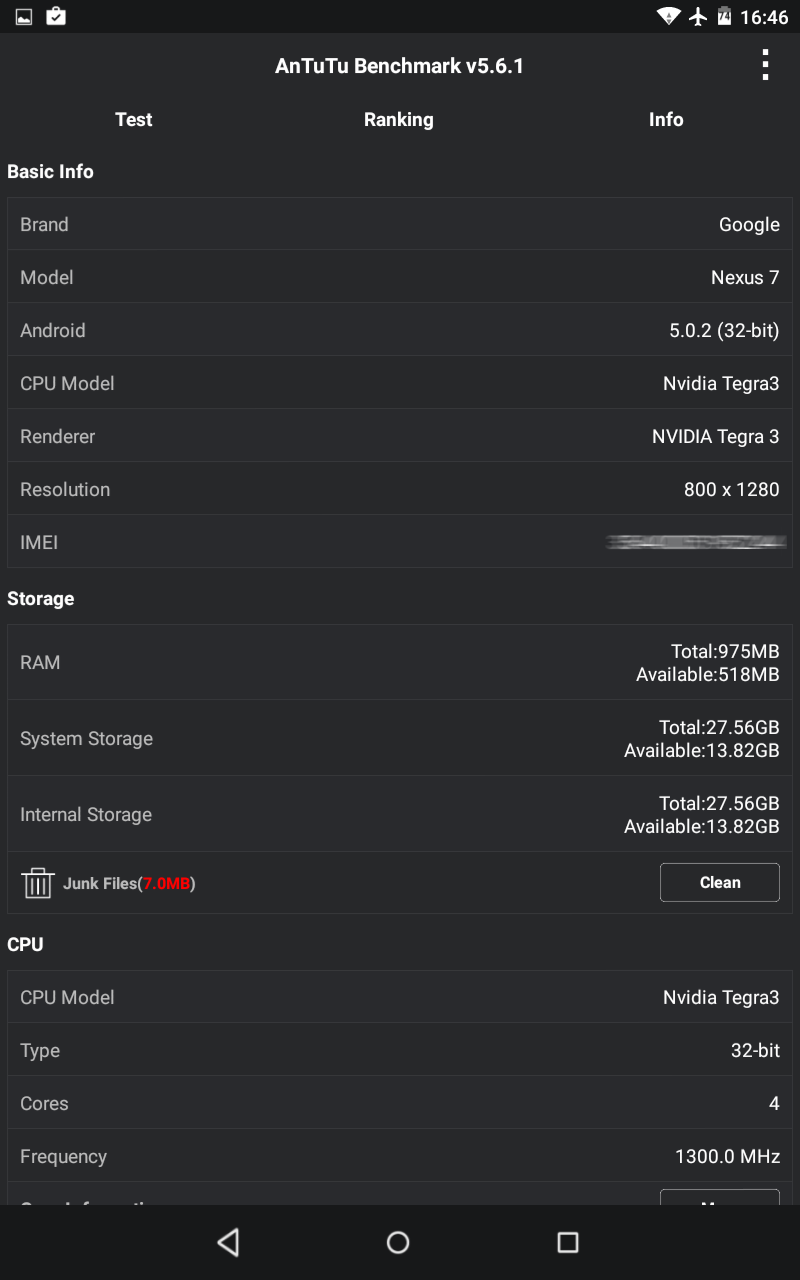800x1280 pixels.
Task: Tap the airplane mode status icon
Action: tap(698, 17)
